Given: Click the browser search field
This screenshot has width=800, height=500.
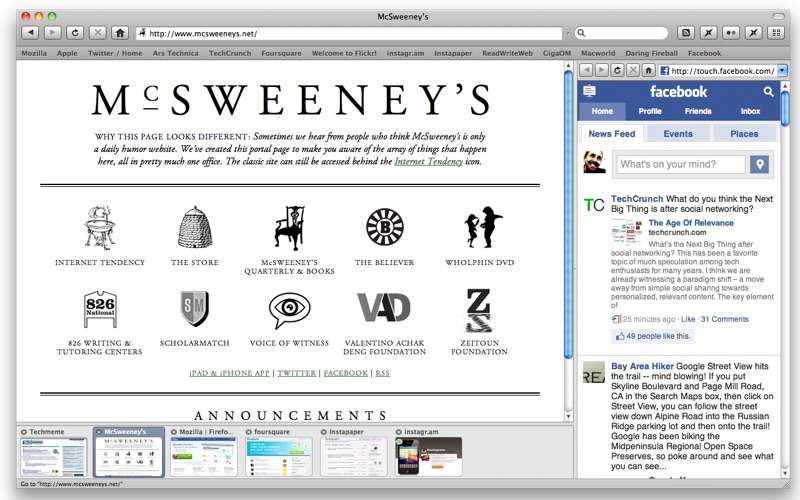Looking at the screenshot, I should coord(621,33).
